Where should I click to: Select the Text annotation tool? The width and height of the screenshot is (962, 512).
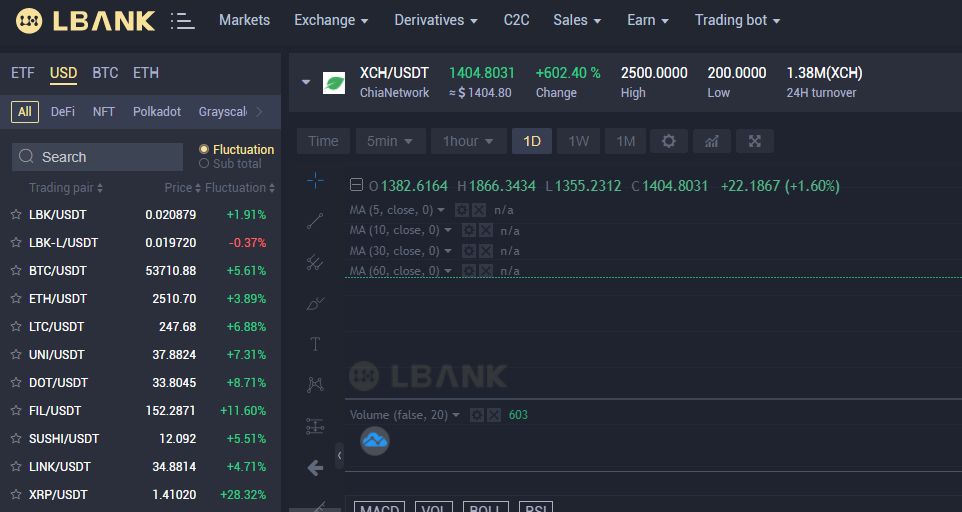coord(315,344)
